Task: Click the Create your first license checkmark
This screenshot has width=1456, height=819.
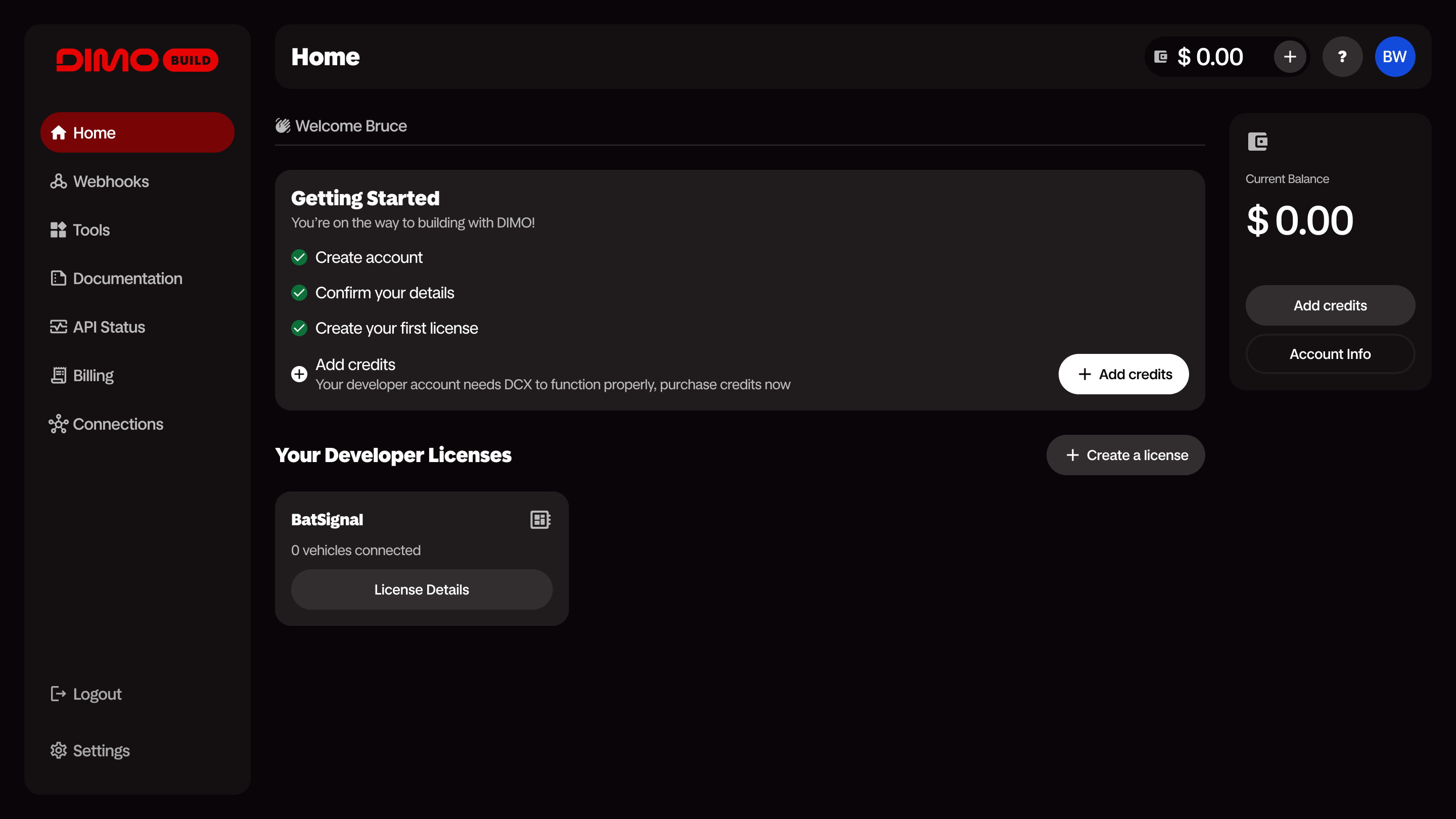Action: click(x=299, y=329)
